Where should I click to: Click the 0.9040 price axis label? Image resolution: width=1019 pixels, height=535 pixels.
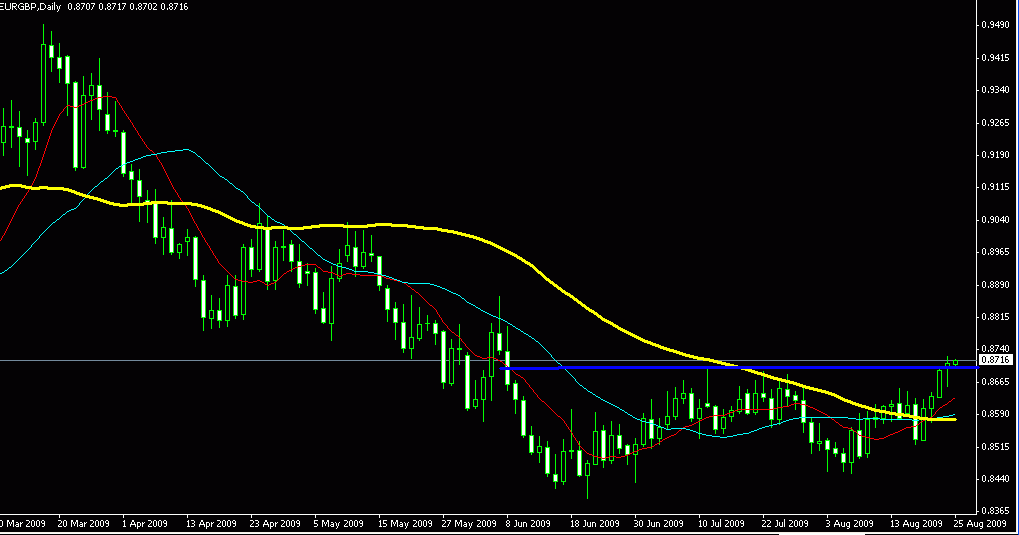click(996, 220)
